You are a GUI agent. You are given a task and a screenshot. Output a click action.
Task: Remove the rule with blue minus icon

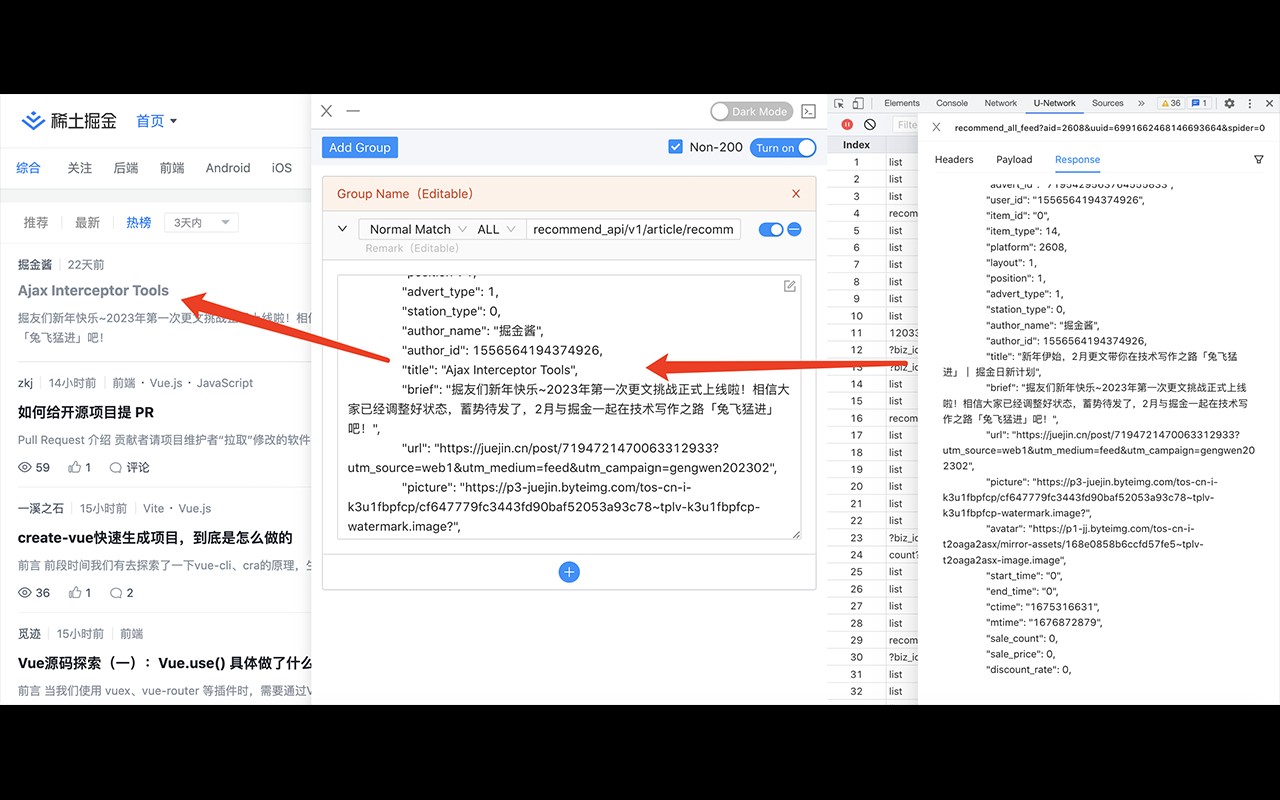click(x=794, y=229)
